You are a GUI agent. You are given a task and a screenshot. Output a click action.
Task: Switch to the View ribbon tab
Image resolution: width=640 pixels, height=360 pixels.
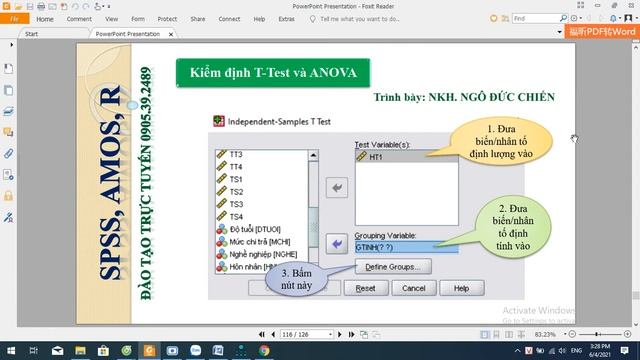(111, 19)
